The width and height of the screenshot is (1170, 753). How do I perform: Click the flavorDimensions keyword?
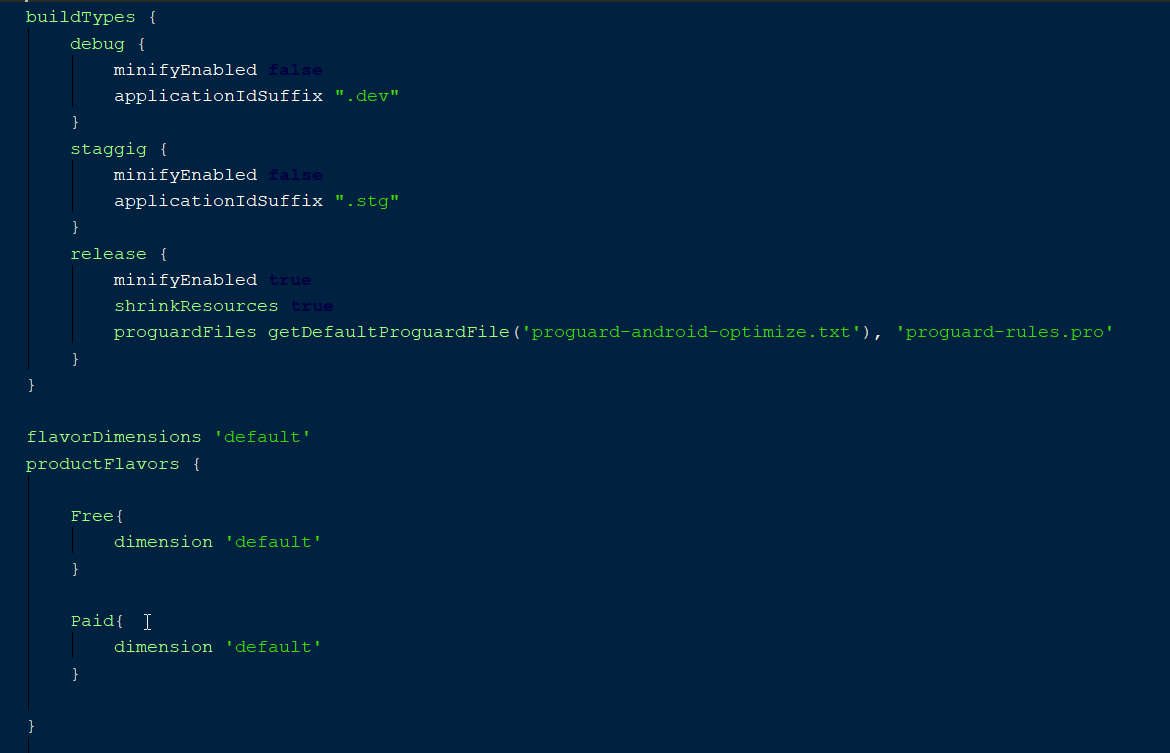point(113,437)
